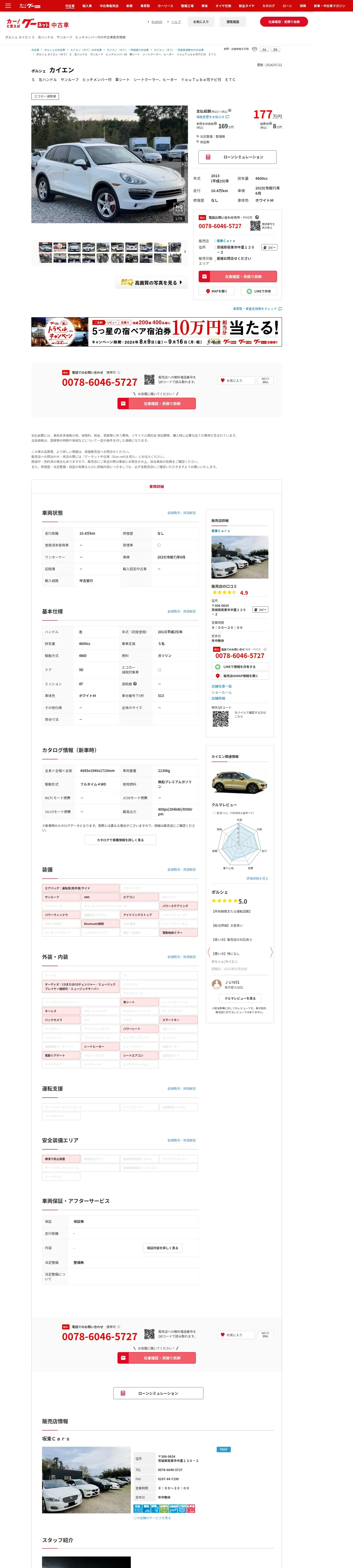Click the エコカー減税車 tag
Image resolution: width=353 pixels, height=1568 pixels.
tap(45, 96)
